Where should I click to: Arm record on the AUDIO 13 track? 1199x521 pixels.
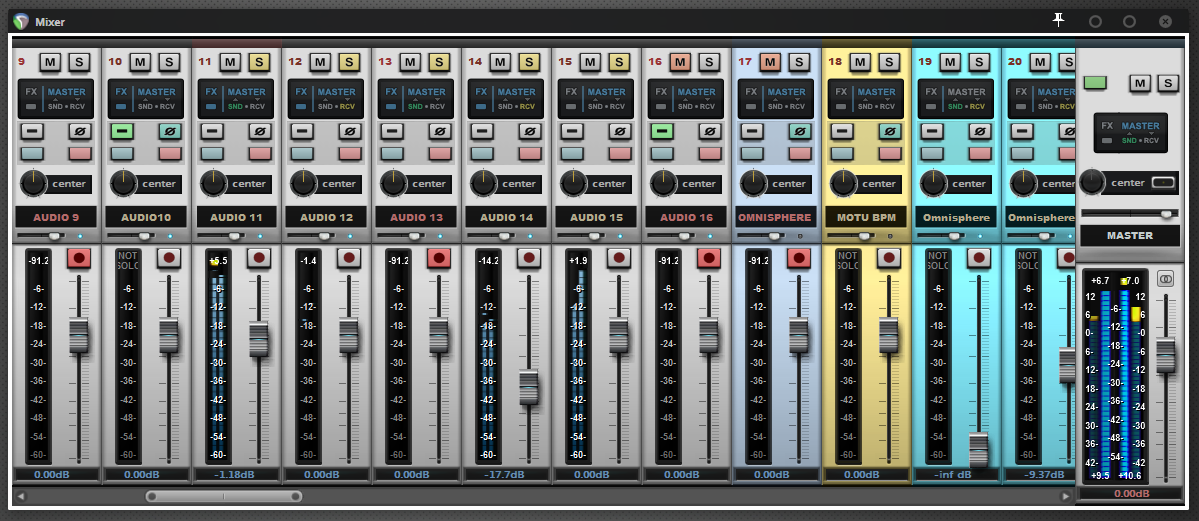(x=438, y=259)
